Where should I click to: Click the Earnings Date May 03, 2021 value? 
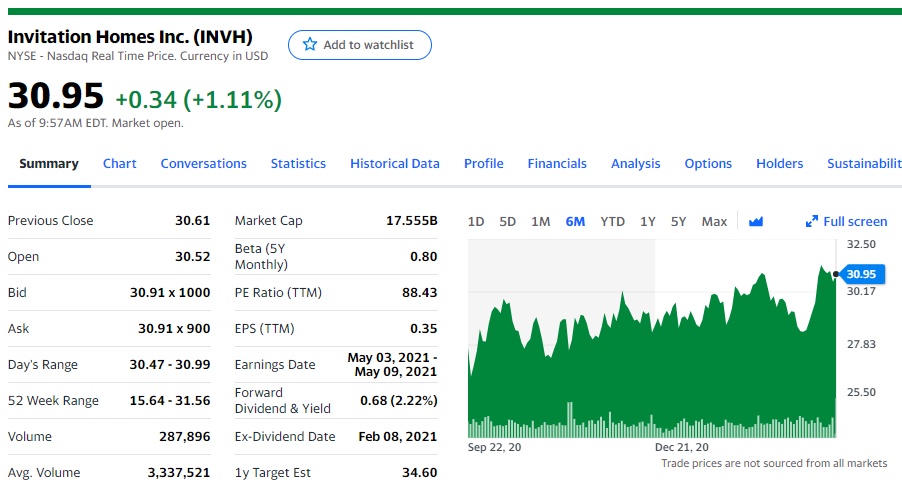392,364
